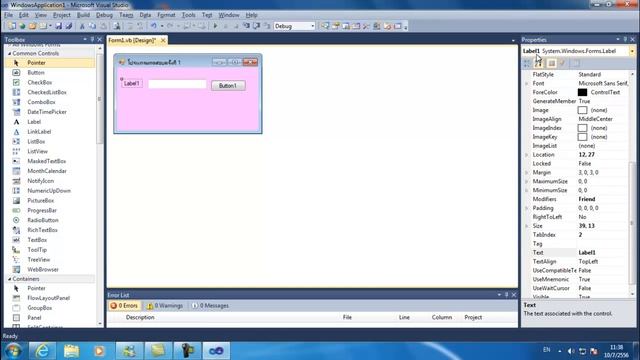Screen dimensions: 640x360
Task: Click the ForeColor black color swatch
Action: click(582, 92)
